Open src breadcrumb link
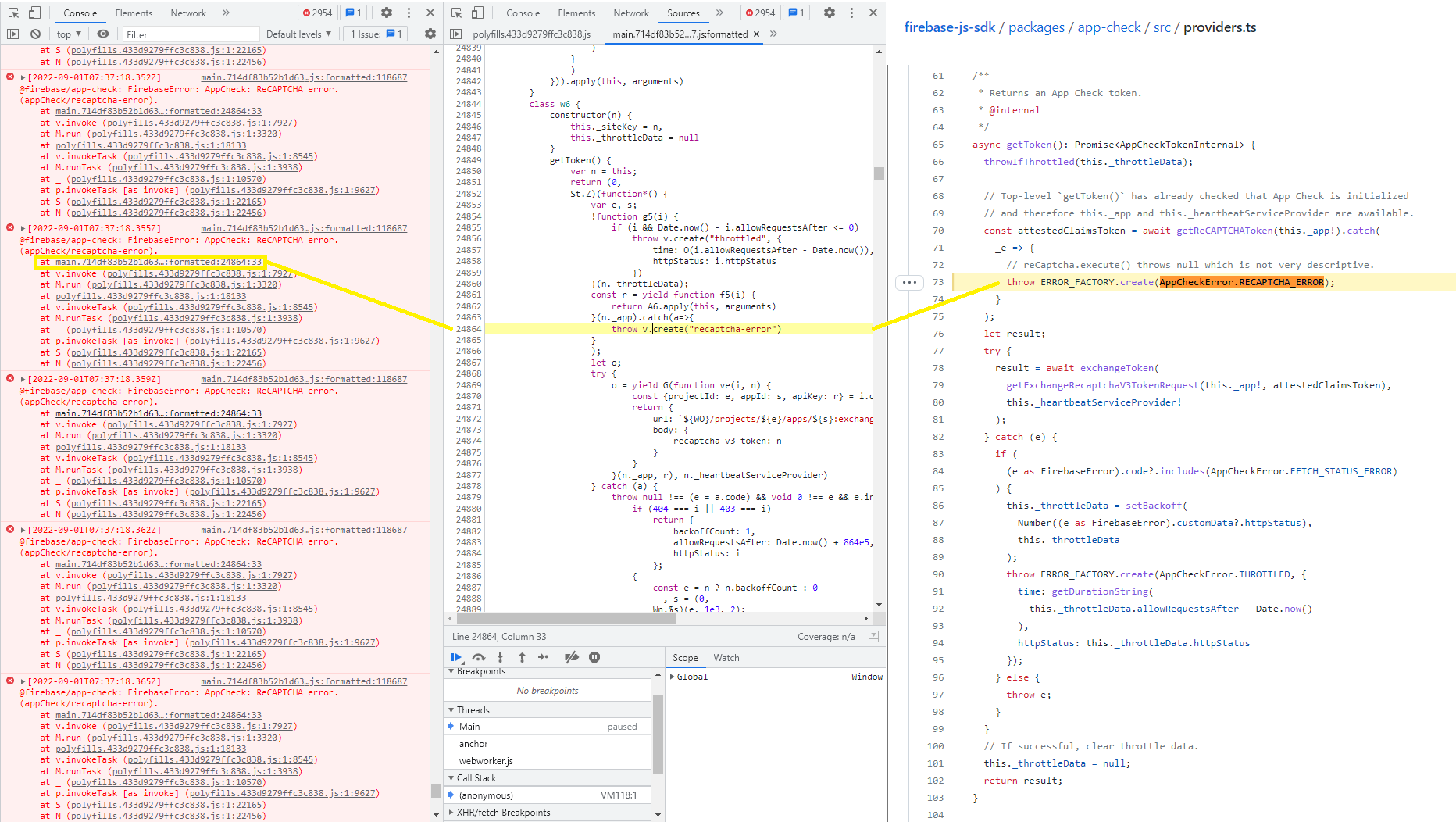Screen dimensions: 1456x822 click(1162, 27)
